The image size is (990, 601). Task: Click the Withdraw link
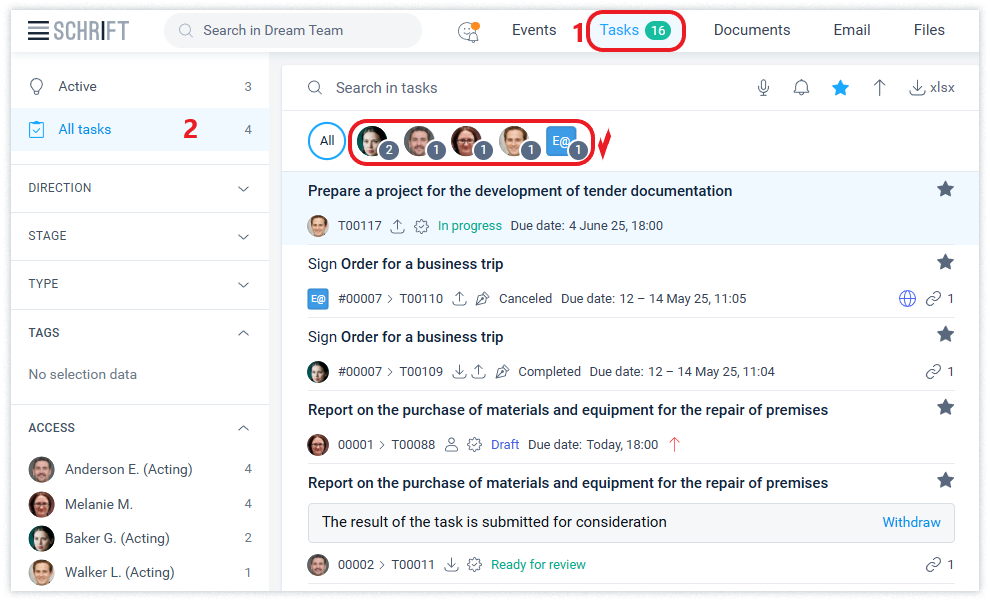[911, 522]
